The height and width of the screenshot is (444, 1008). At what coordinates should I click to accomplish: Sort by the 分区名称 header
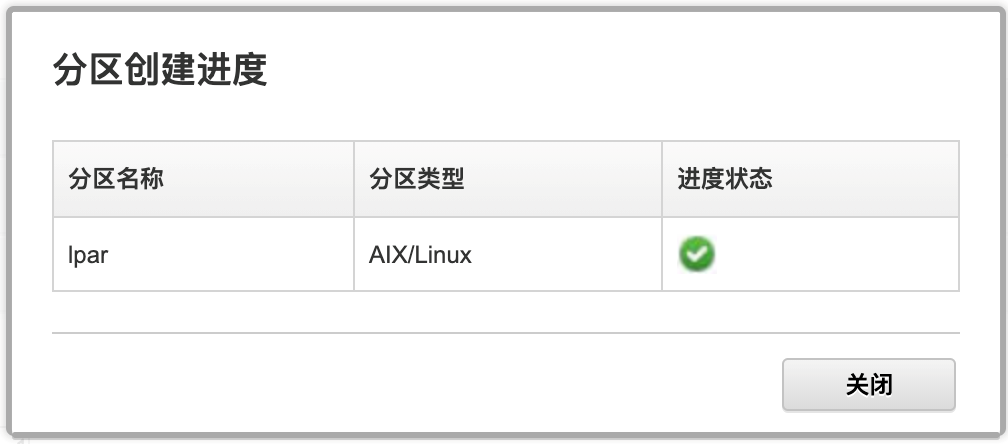[x=116, y=180]
